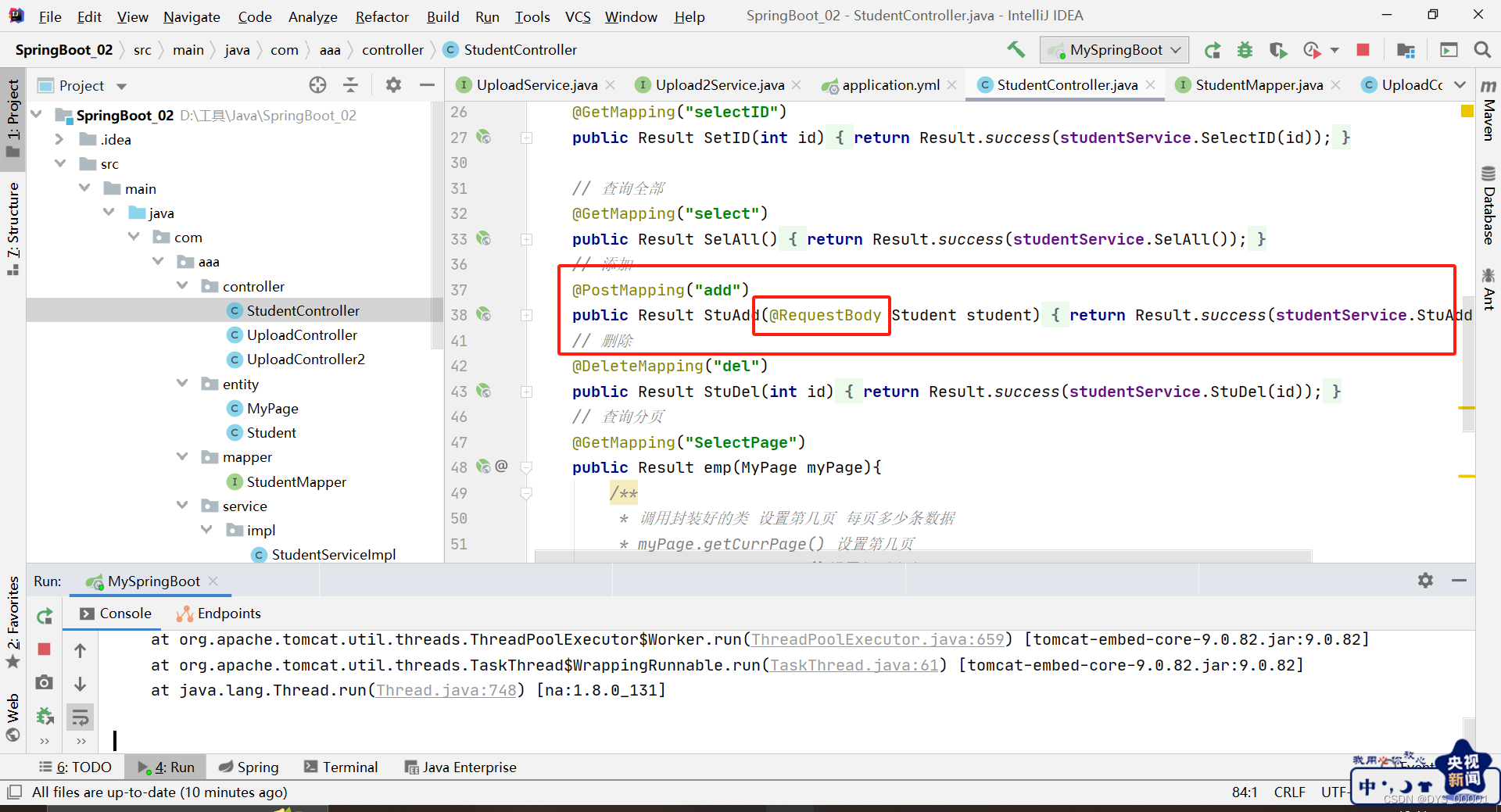This screenshot has width=1501, height=812.
Task: Open the Database tool window
Action: tap(1488, 206)
